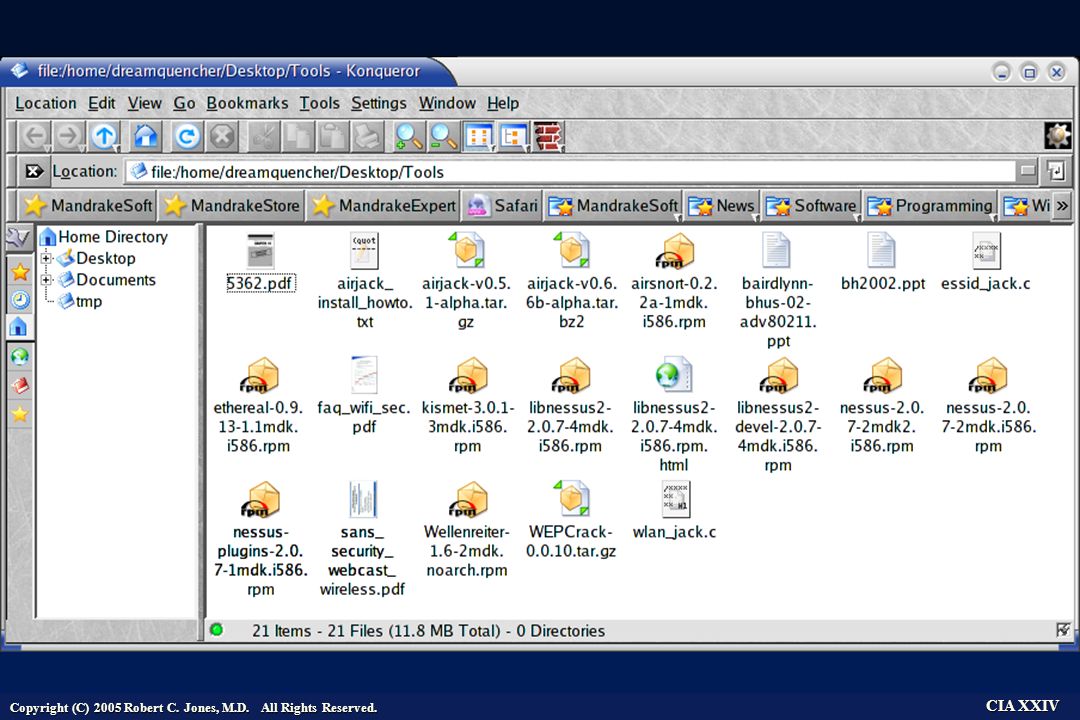Image resolution: width=1080 pixels, height=720 pixels.
Task: Click the sidebar configure button at top
Action: 18,238
